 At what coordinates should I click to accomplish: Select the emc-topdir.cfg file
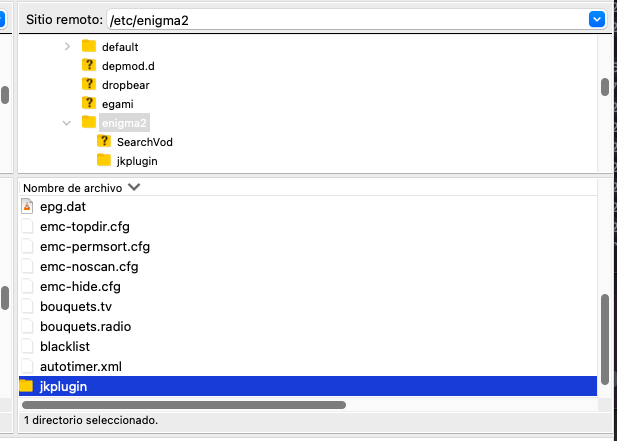(85, 226)
